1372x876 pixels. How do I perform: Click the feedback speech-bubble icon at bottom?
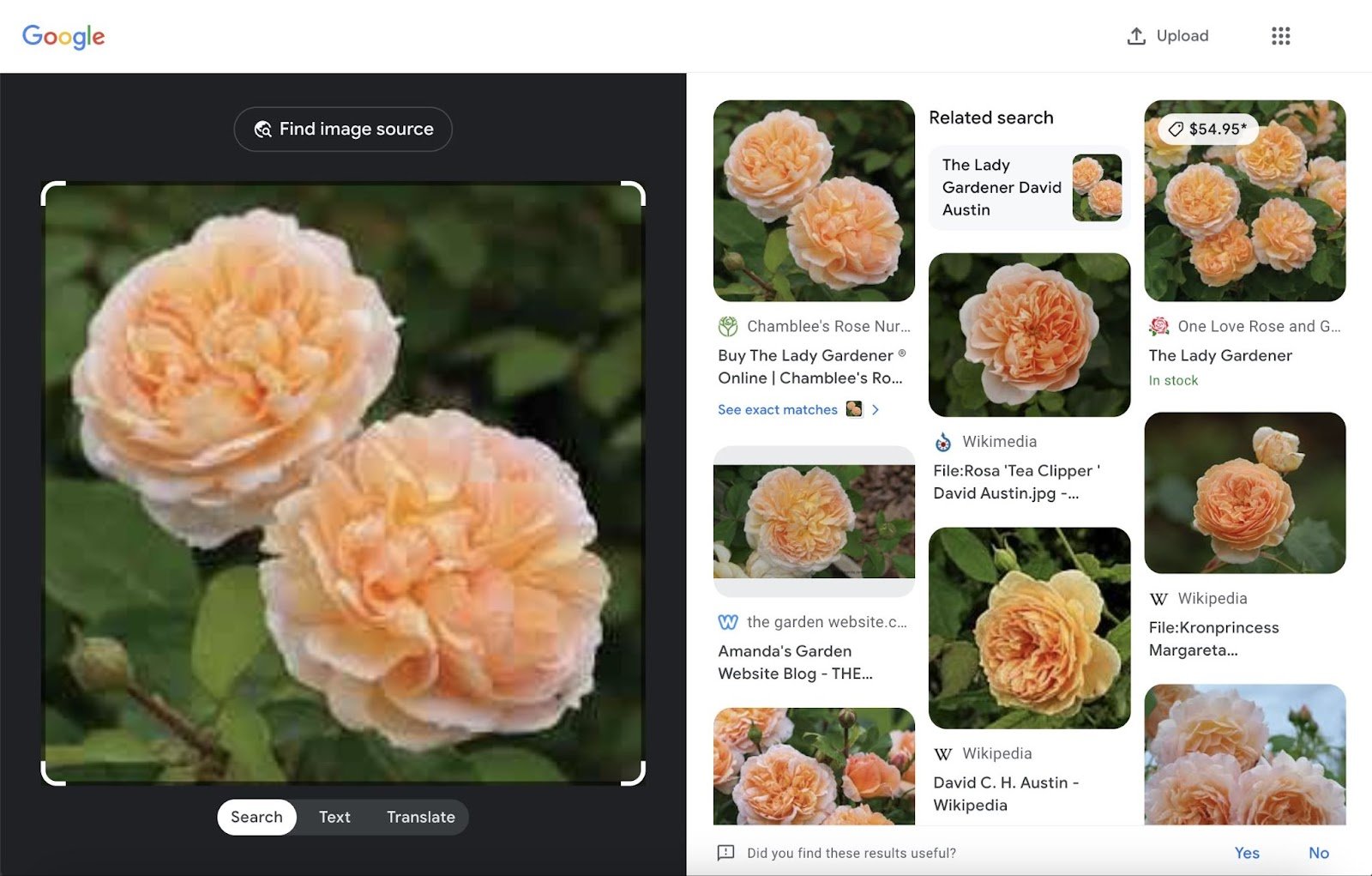(726, 853)
